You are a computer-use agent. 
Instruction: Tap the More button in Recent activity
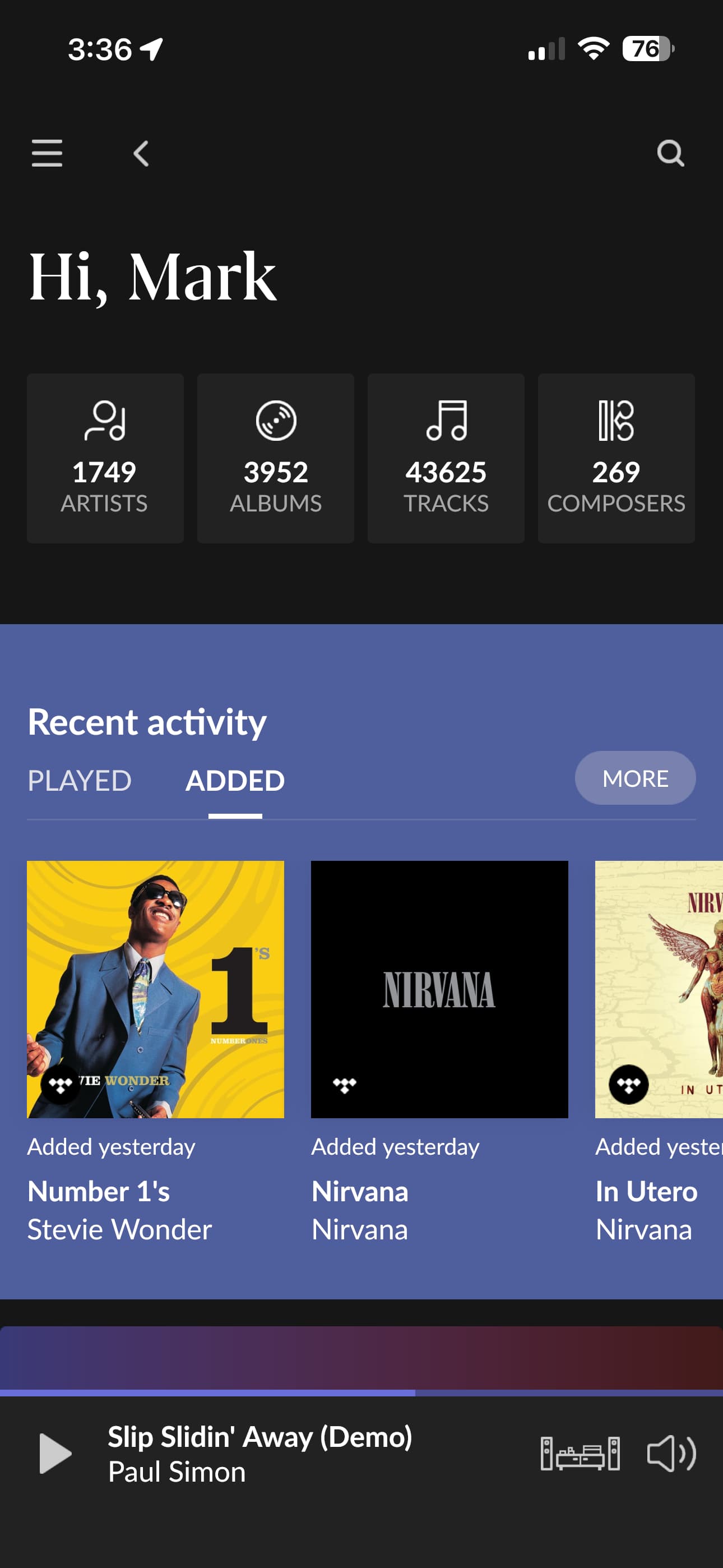[x=635, y=778]
